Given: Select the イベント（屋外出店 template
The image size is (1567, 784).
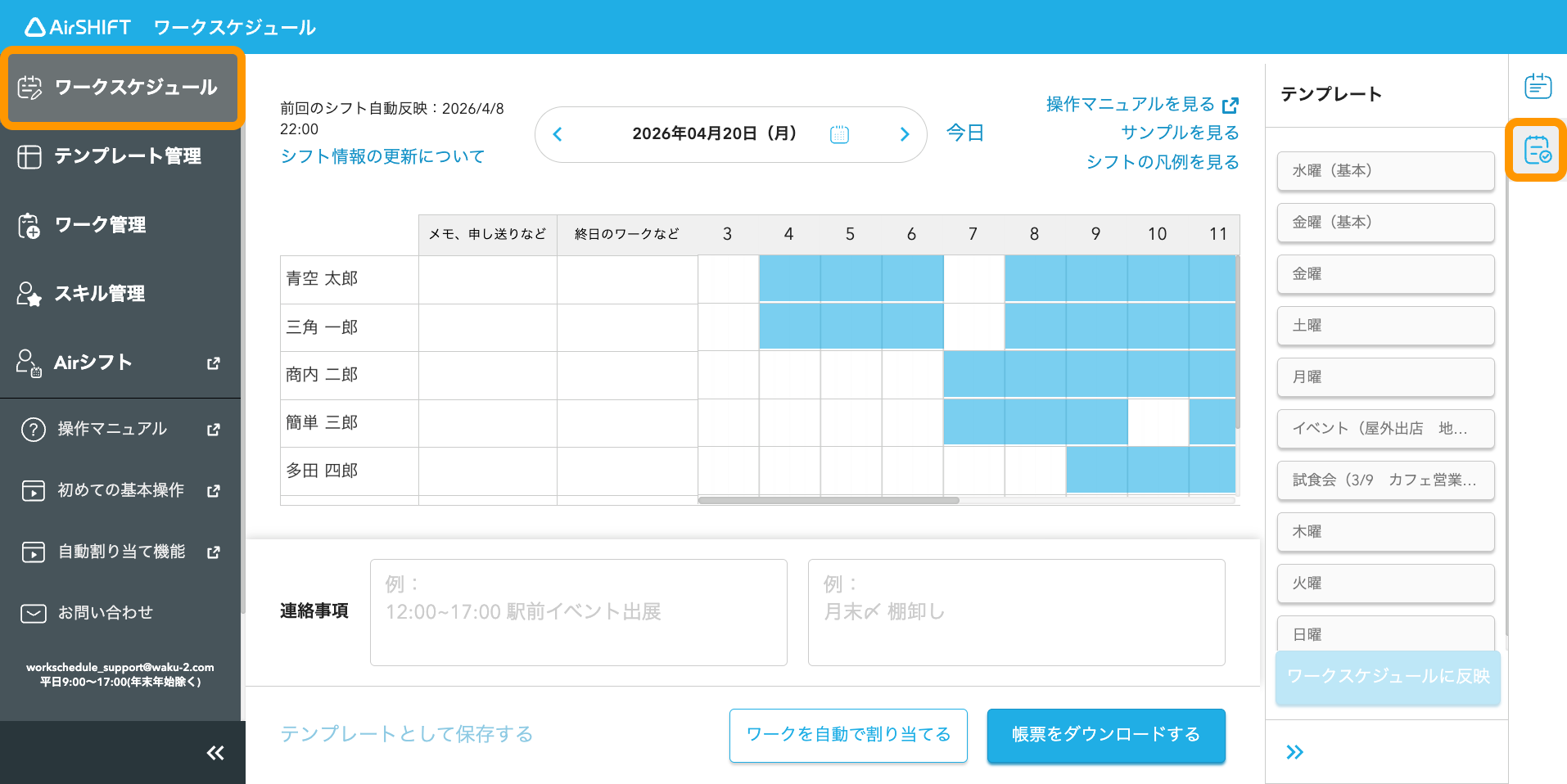Looking at the screenshot, I should [x=1385, y=429].
